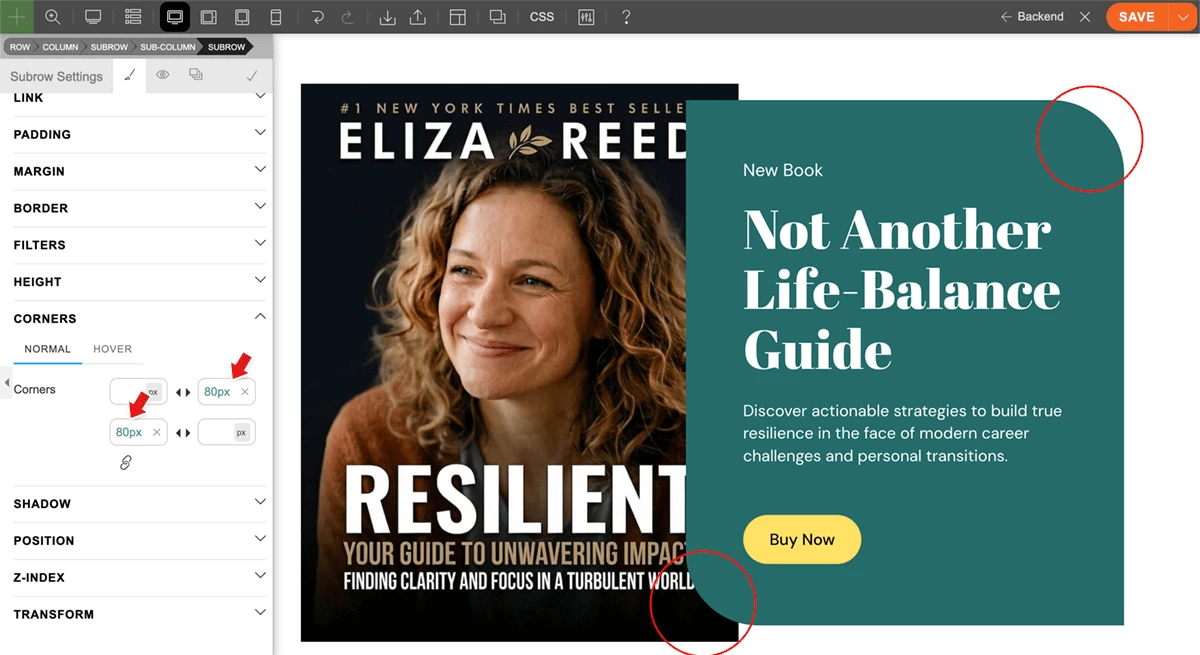Click the bottom-right corner radius input
1200x655 pixels.
coord(226,432)
